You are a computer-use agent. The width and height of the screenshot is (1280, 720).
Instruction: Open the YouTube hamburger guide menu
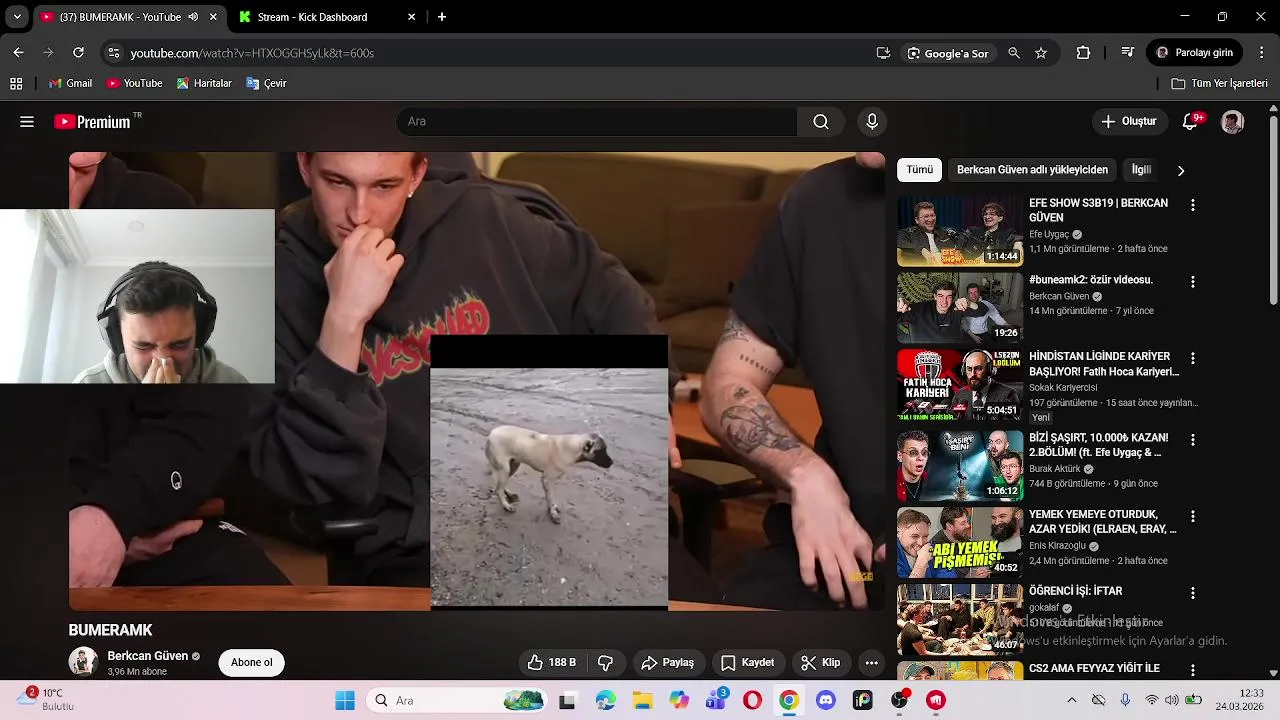pos(27,122)
